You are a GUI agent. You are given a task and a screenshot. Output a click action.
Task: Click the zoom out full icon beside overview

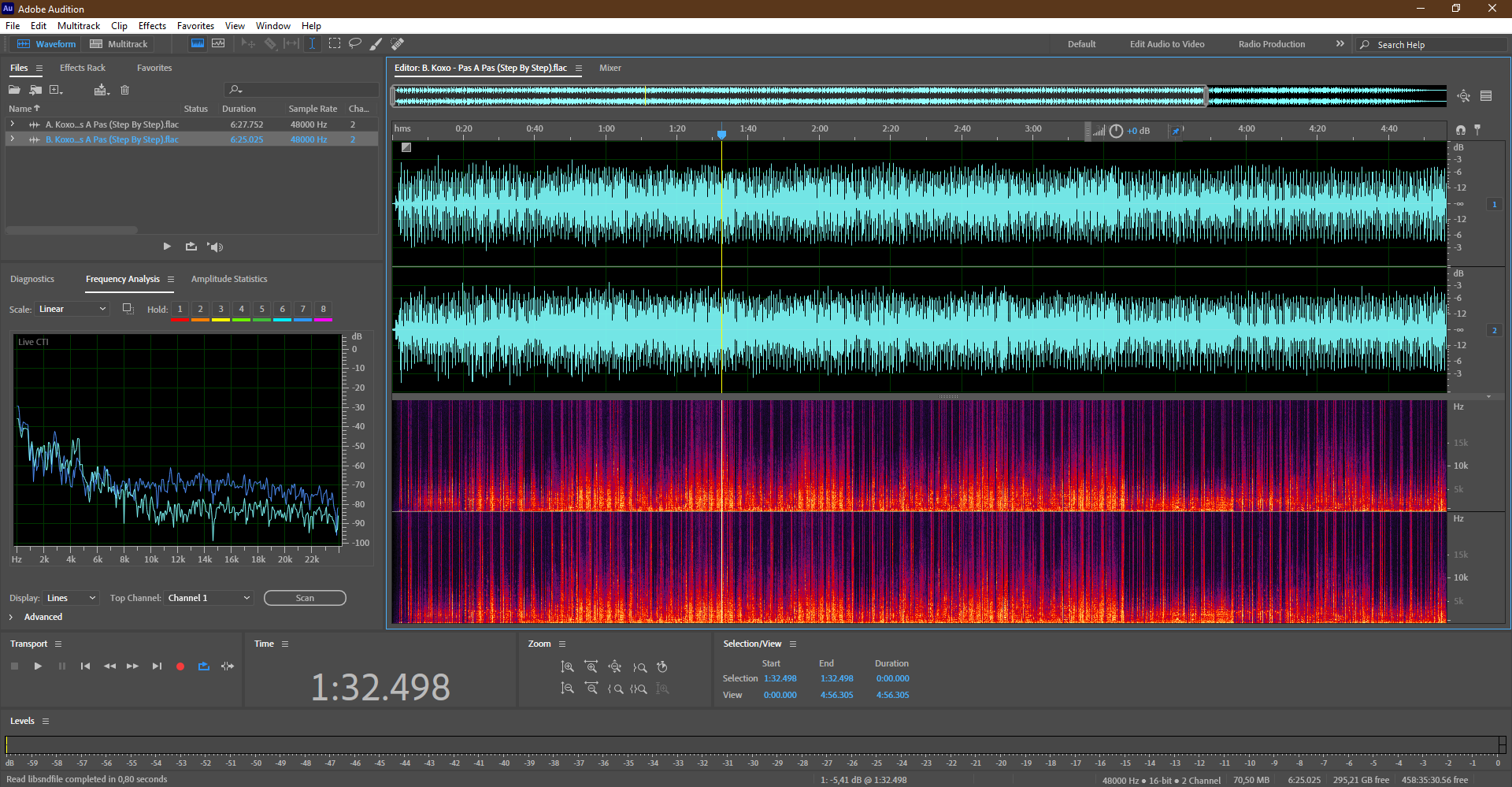(1463, 96)
